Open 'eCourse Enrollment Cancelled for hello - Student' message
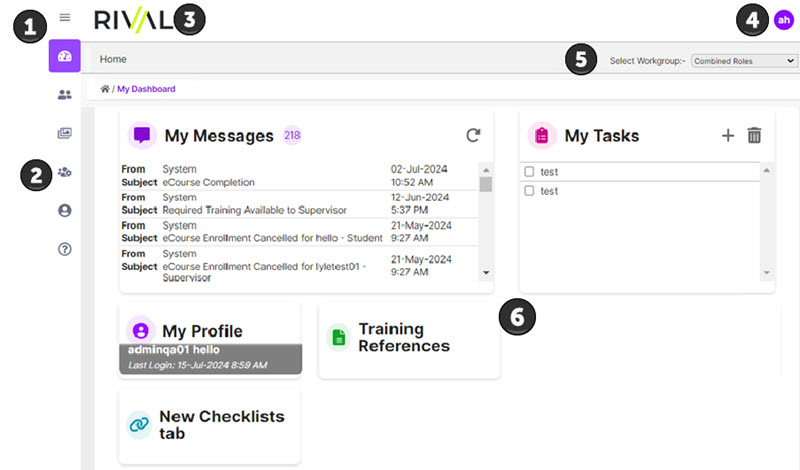Image resolution: width=800 pixels, height=470 pixels. pyautogui.click(x=299, y=232)
